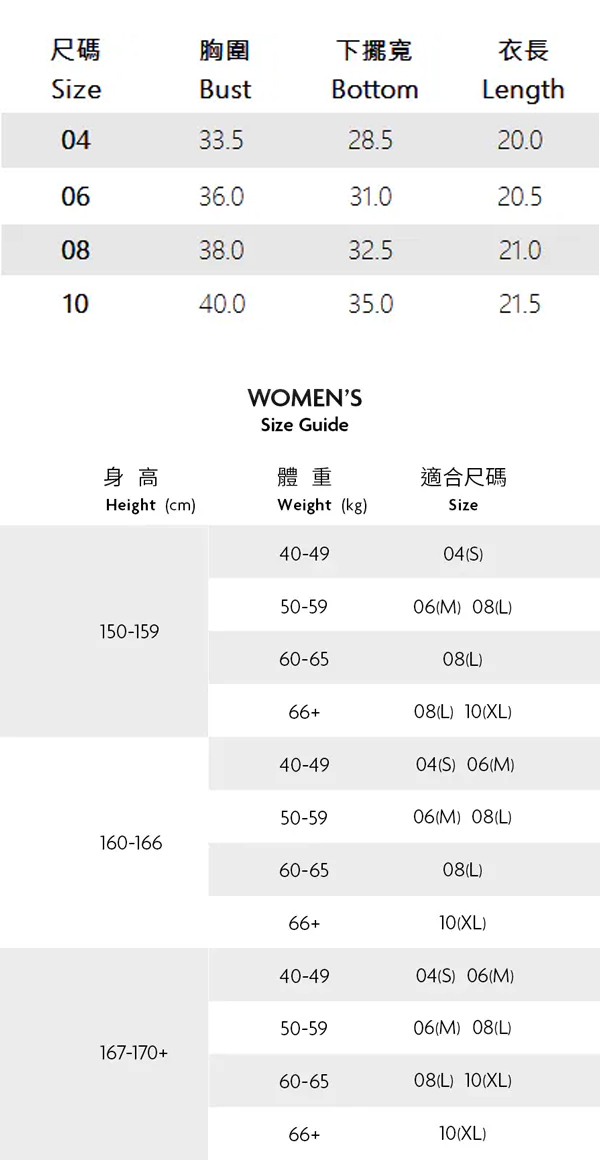This screenshot has height=1160, width=600.
Task: Select the length value 21.5
Action: (520, 304)
